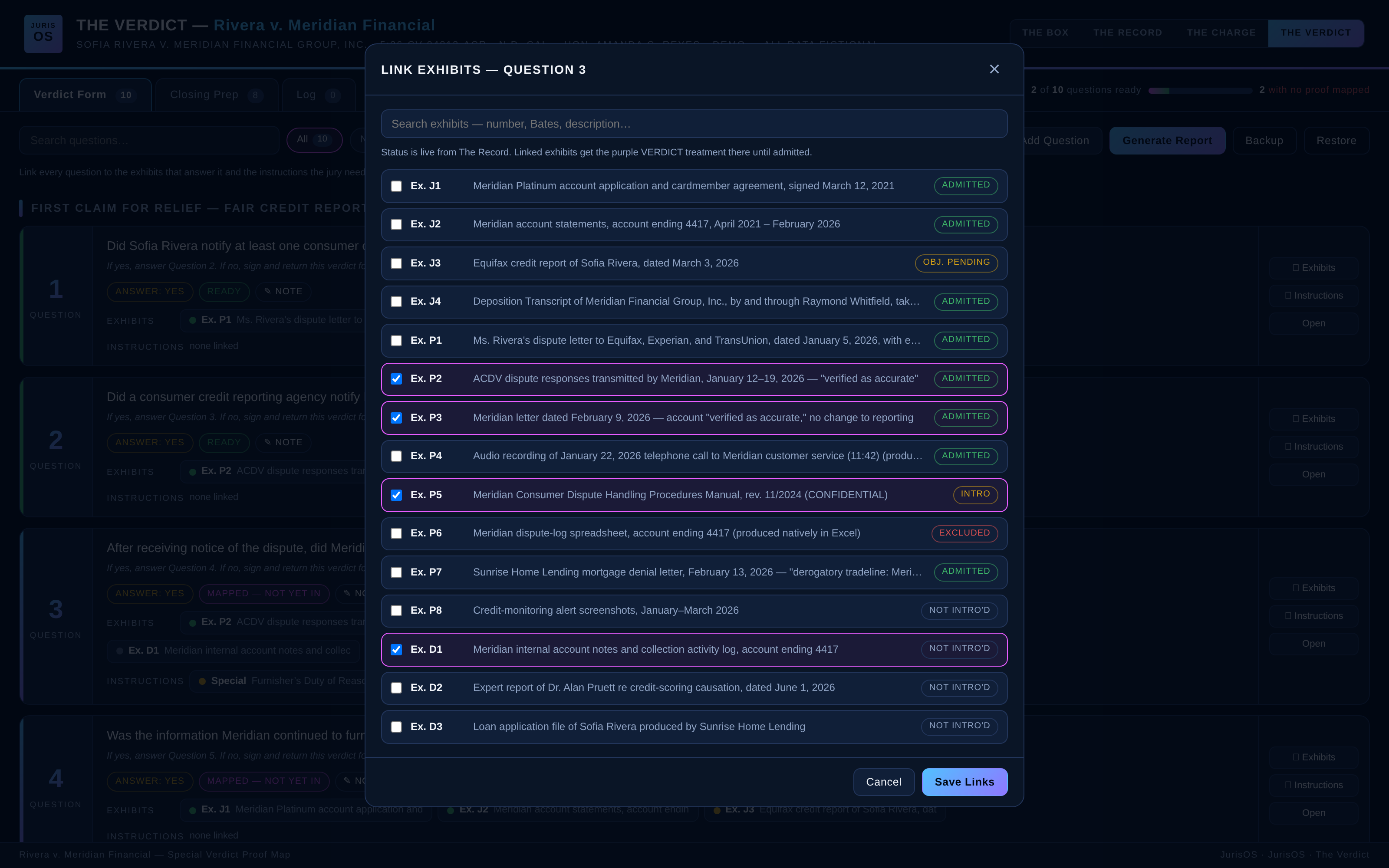Click the NOT INTRO'D badge on Ex. D2
The width and height of the screenshot is (1389, 868).
point(959,688)
